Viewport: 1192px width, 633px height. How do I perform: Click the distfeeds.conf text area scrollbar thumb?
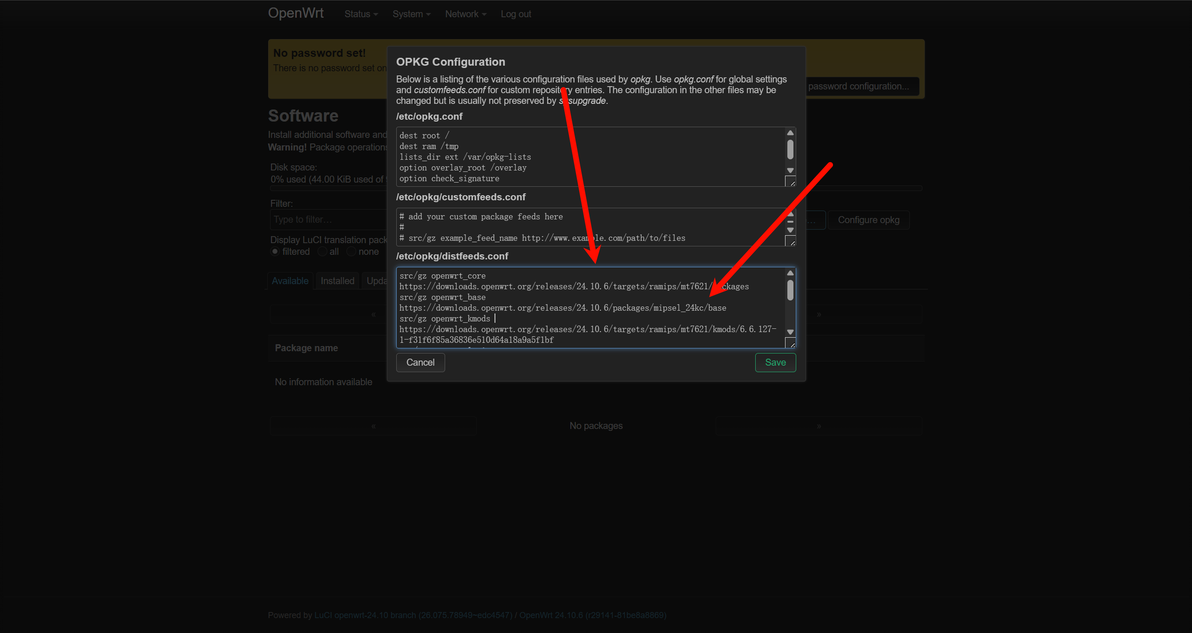tap(790, 290)
